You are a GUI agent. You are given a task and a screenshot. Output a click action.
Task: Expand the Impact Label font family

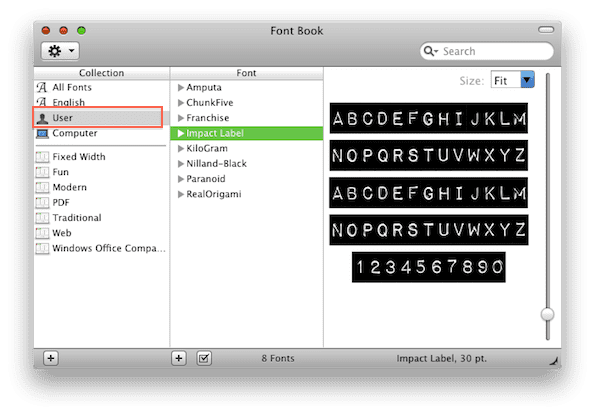coord(181,133)
